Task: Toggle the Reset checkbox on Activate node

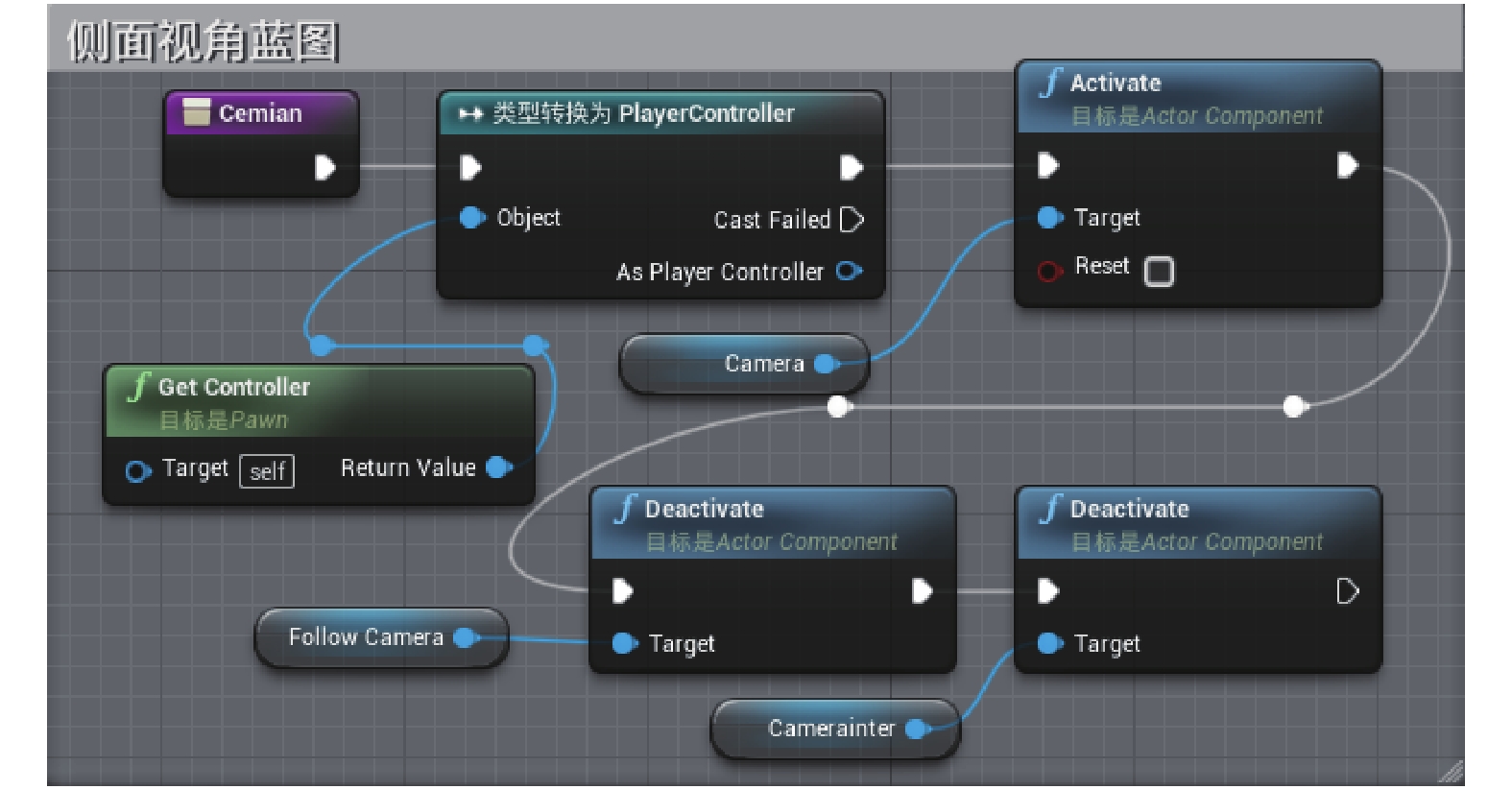Action: tap(1159, 272)
